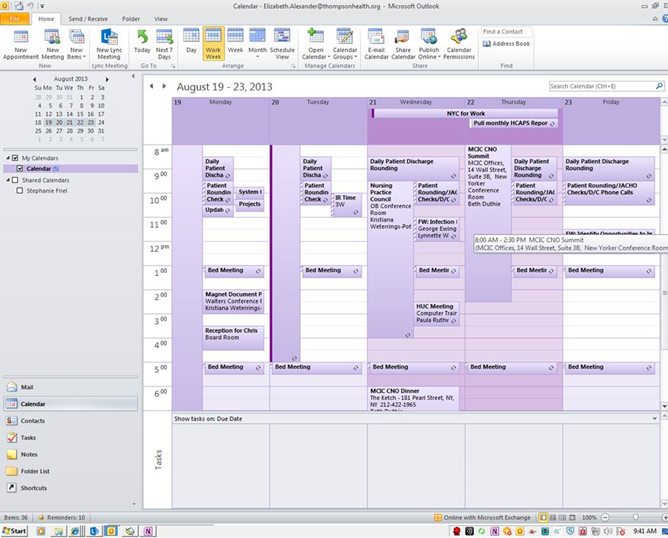Expand the Calendar Groups menu
The width and height of the screenshot is (668, 538).
[x=345, y=44]
